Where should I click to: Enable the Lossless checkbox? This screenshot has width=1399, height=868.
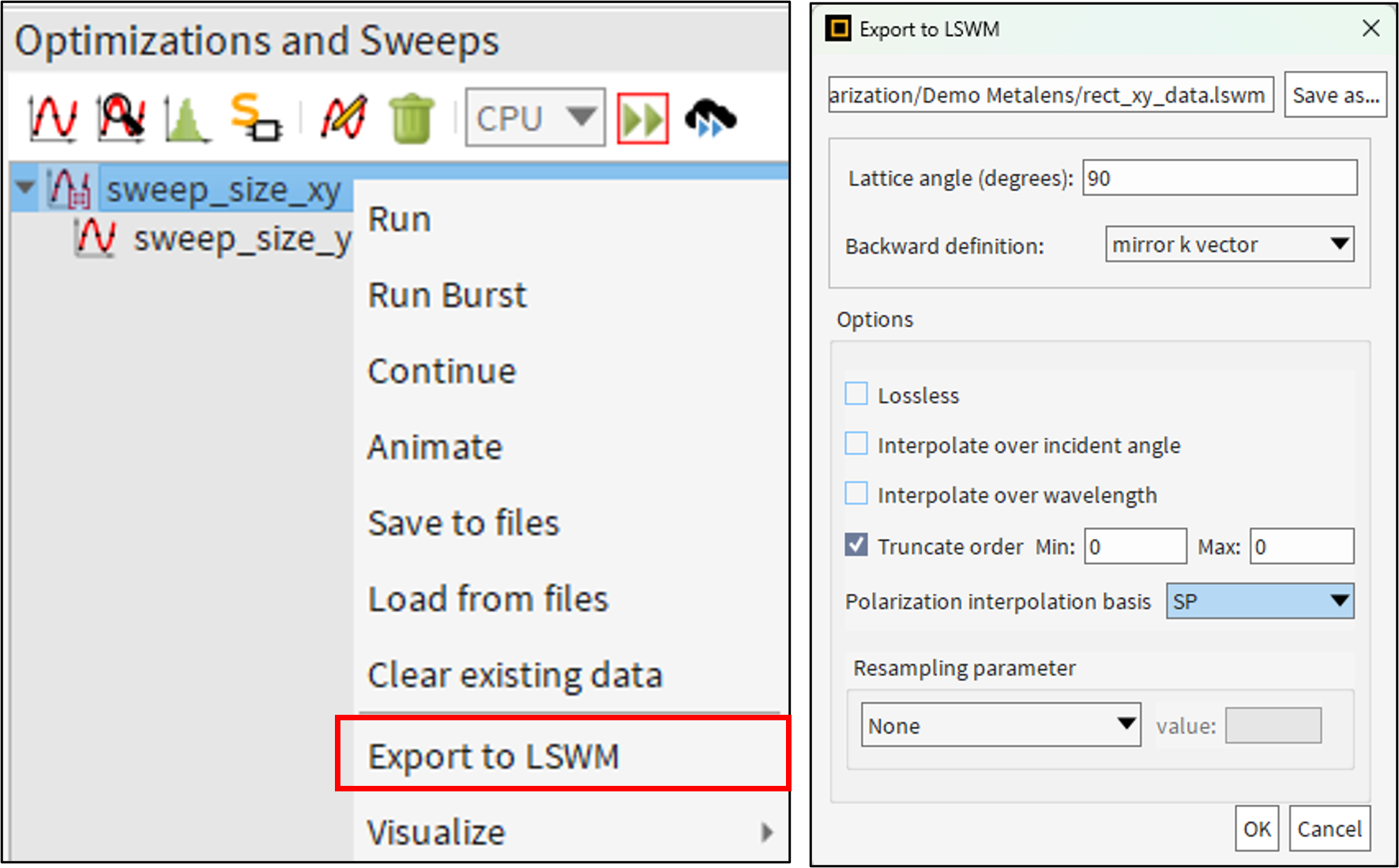856,394
